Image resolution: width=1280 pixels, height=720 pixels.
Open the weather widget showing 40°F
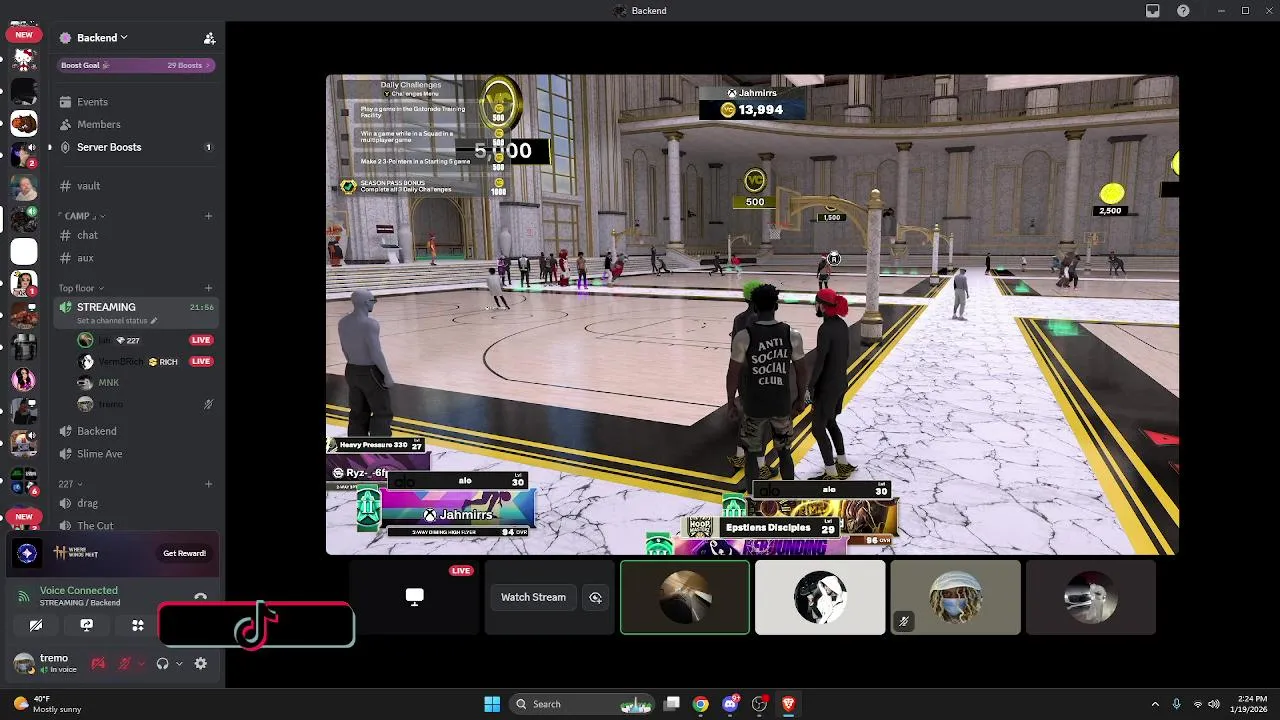(47, 704)
